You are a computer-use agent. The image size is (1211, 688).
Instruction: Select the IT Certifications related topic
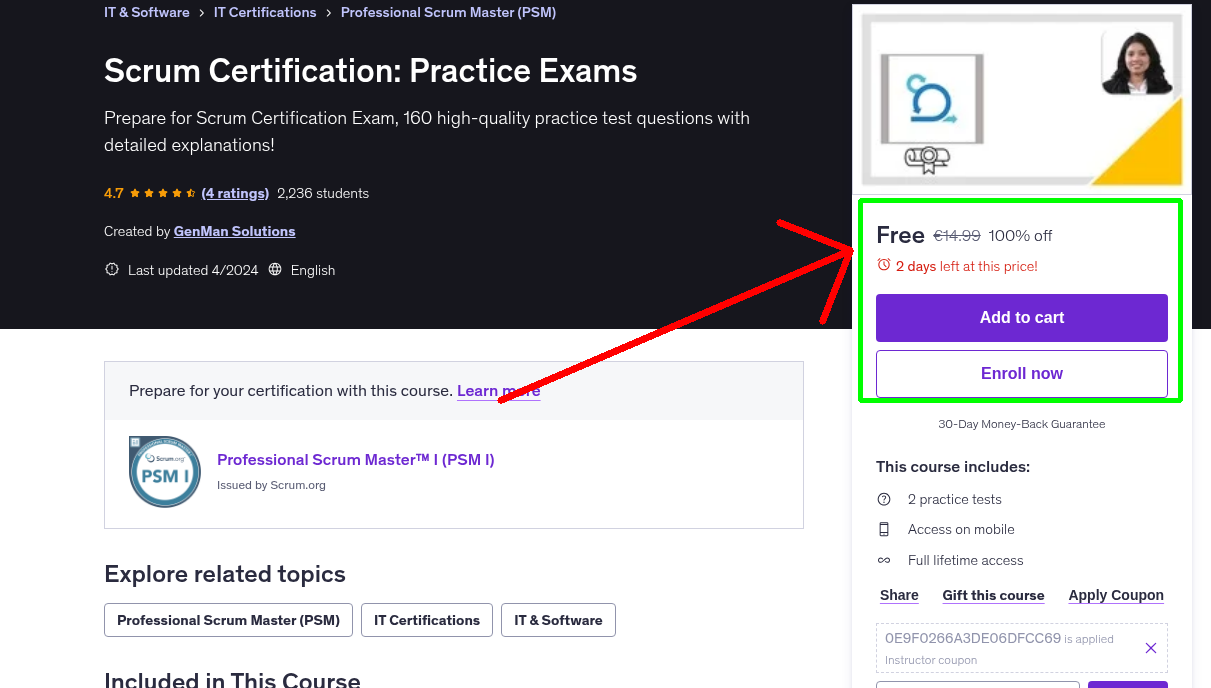point(426,620)
